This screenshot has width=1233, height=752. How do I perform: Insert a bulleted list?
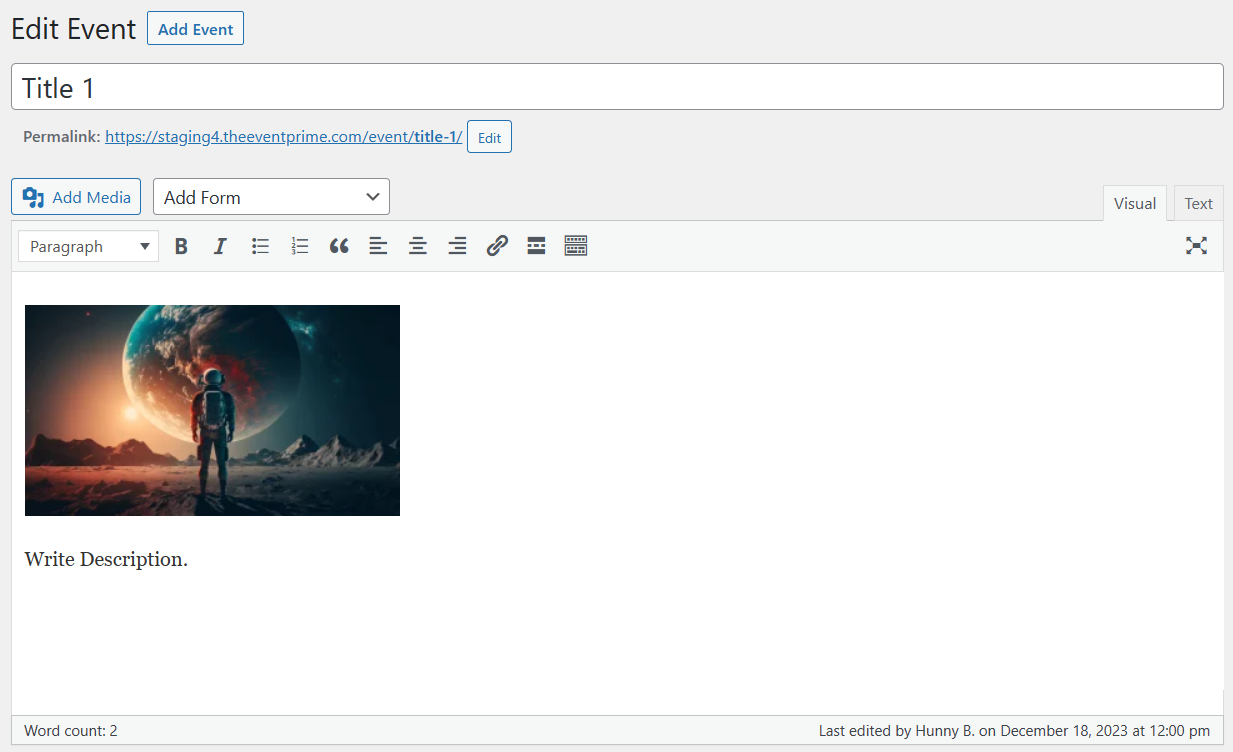point(260,246)
